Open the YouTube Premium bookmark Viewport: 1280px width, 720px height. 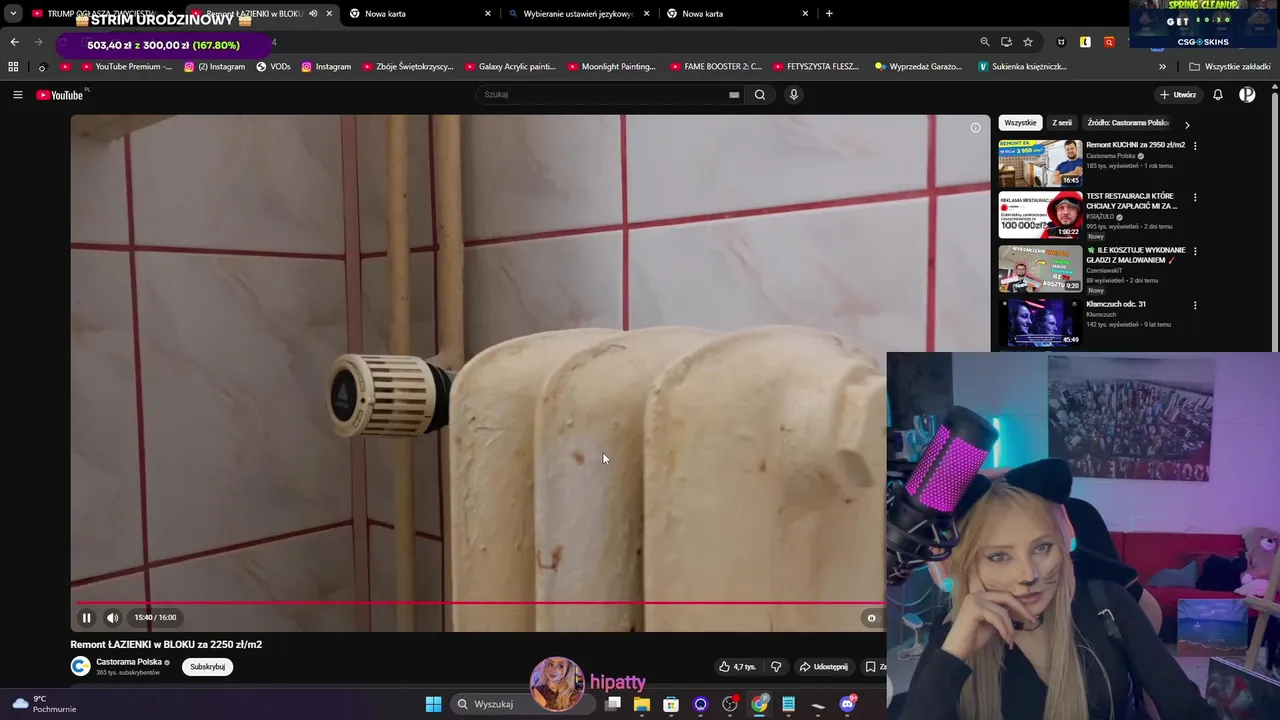(126, 67)
